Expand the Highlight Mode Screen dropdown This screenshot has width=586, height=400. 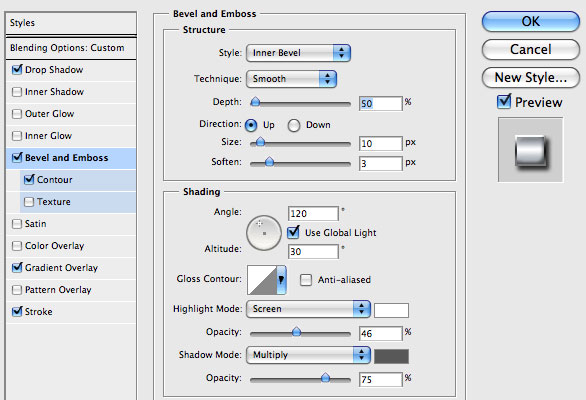(x=308, y=309)
